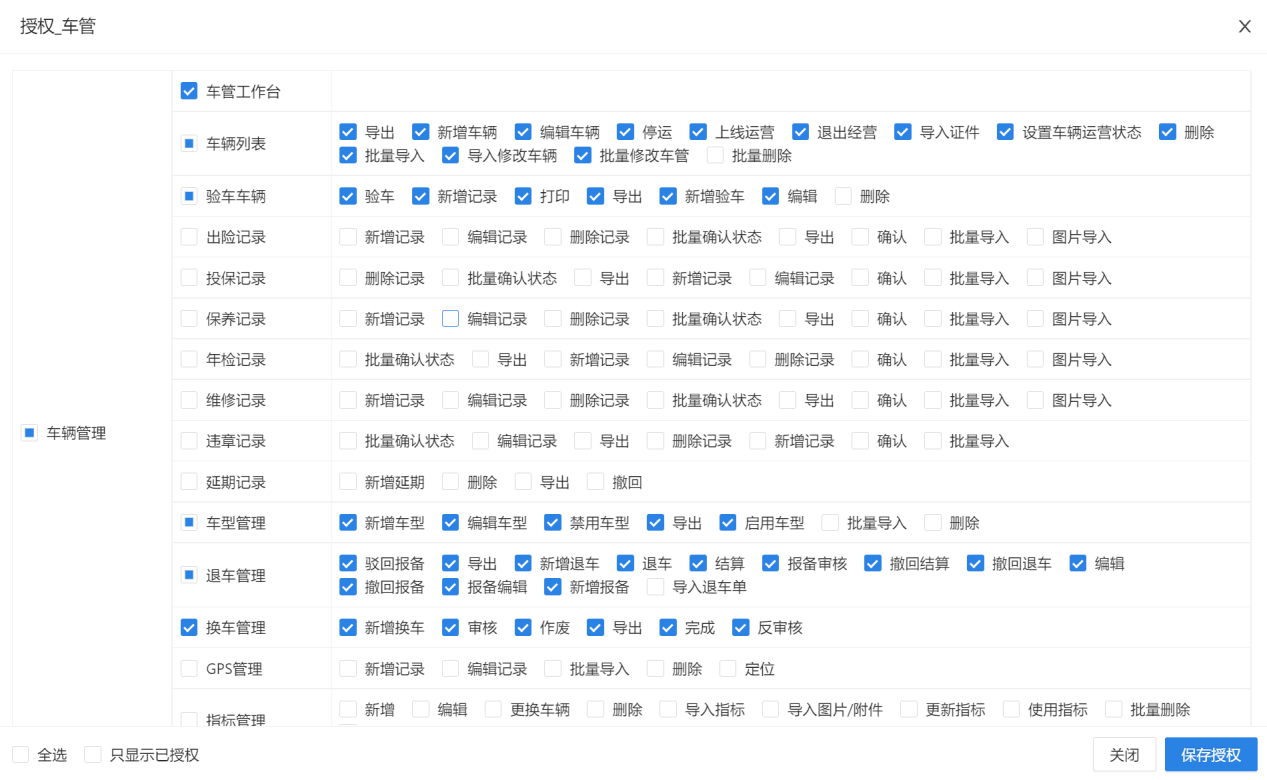Check the 新增延期 permission checkbox
Viewport: 1267px width, 780px height.
tap(348, 482)
